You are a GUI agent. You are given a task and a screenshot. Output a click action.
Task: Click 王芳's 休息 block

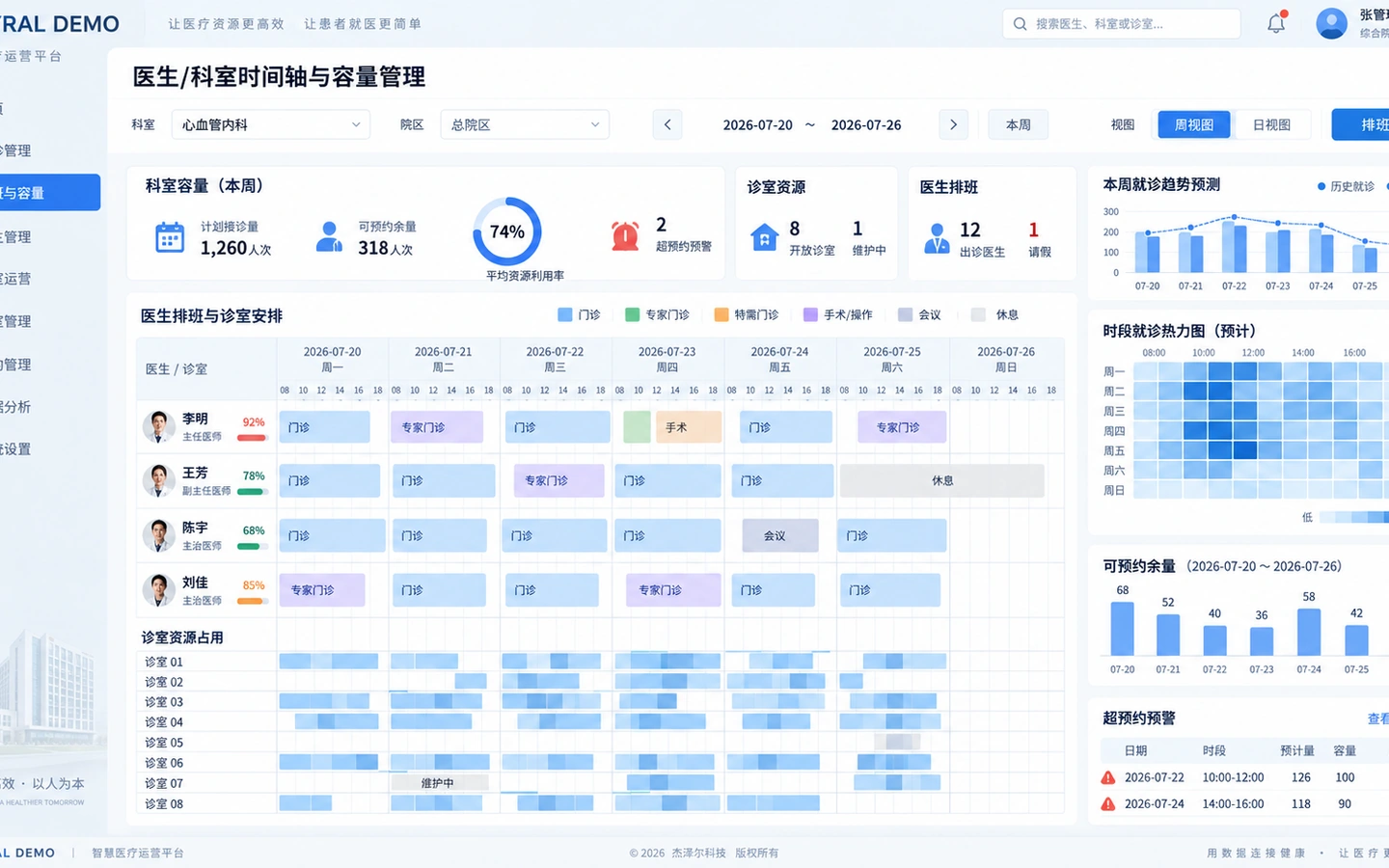[x=942, y=480]
